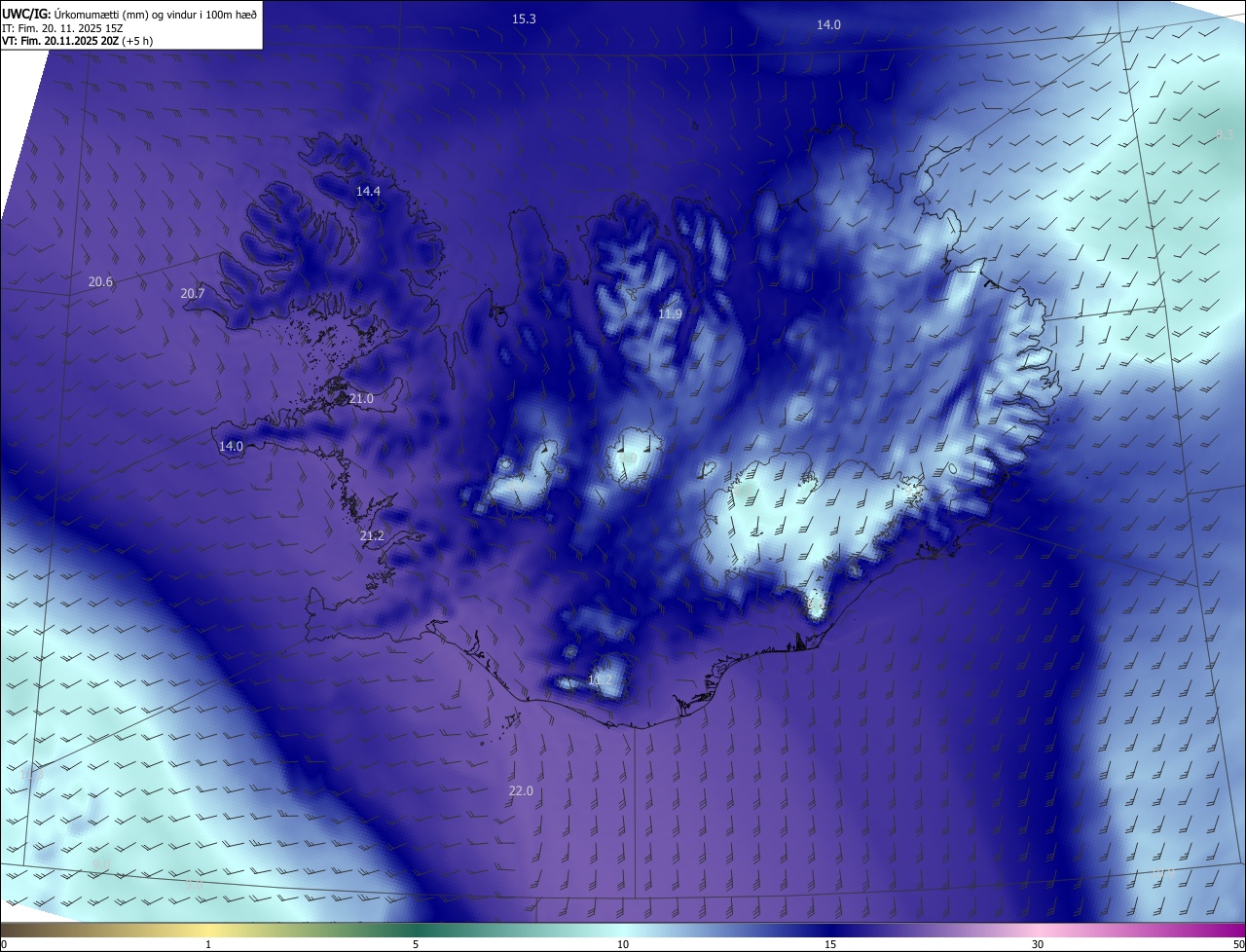
Task: Select the 20.6 value label
Action: [x=100, y=281]
